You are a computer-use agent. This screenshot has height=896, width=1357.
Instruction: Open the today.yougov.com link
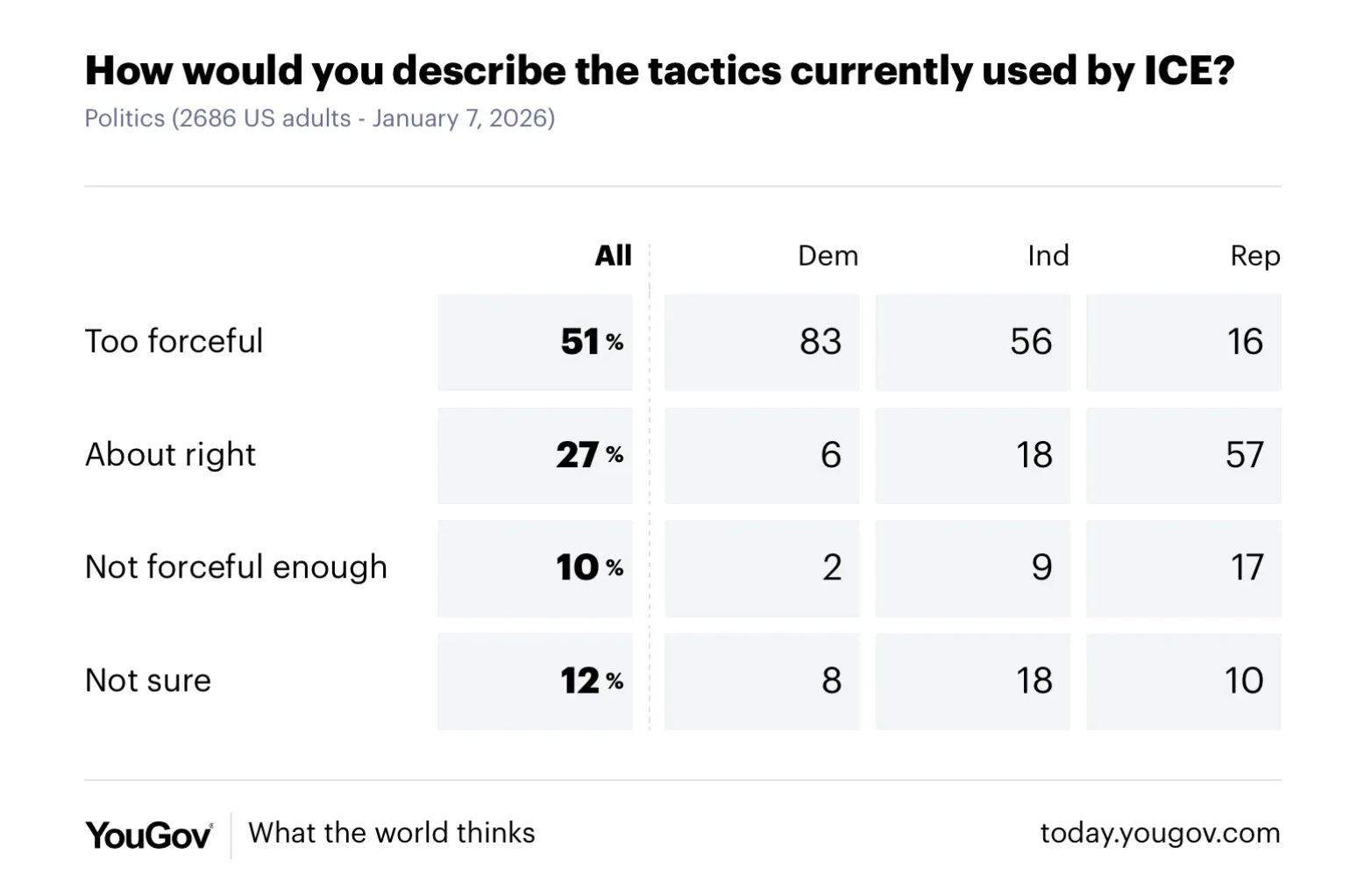click(x=1160, y=833)
